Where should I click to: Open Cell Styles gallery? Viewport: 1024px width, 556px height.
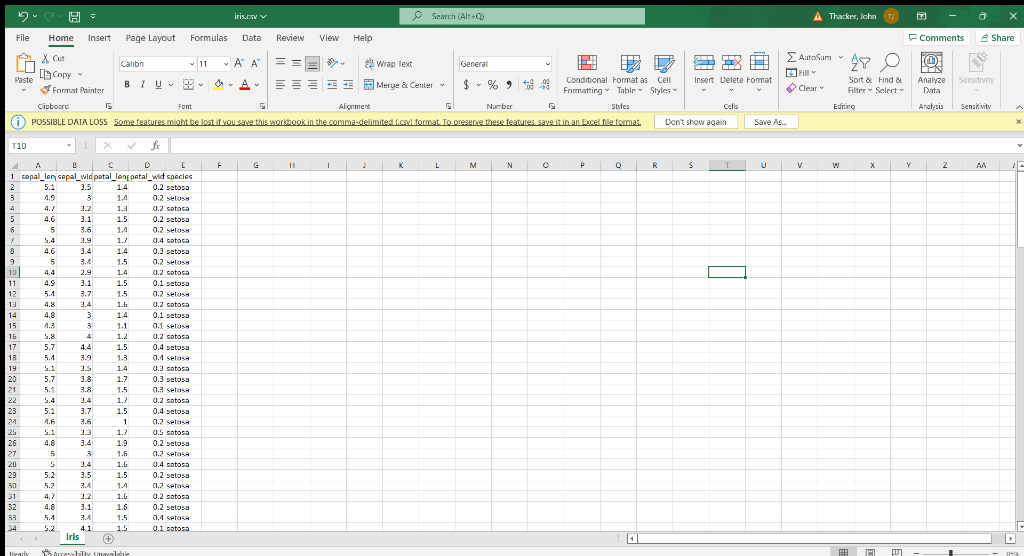(664, 74)
